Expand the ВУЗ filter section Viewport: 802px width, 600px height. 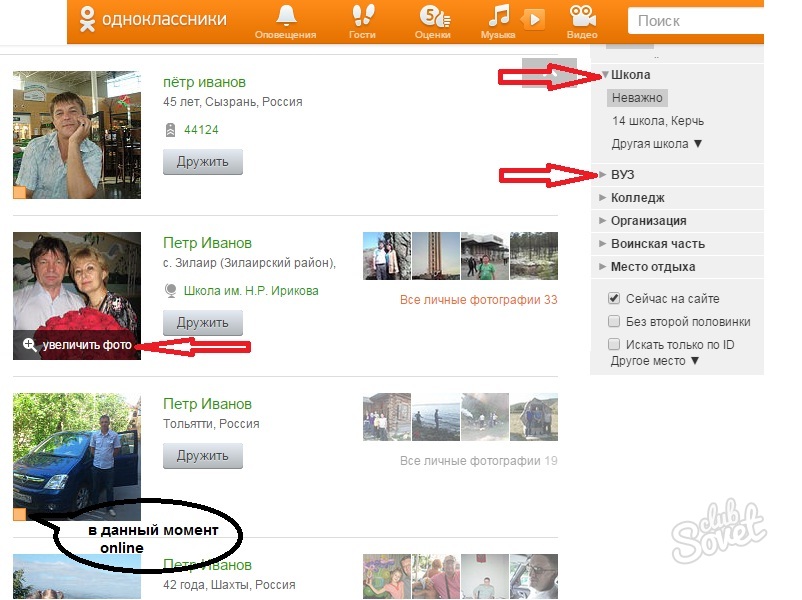point(622,175)
